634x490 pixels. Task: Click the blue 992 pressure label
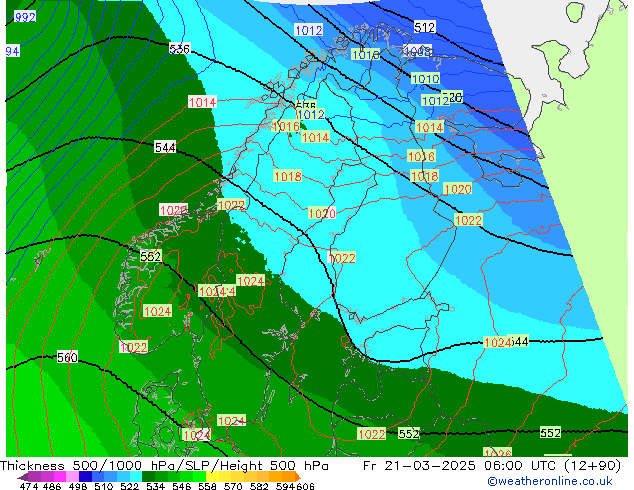[25, 17]
